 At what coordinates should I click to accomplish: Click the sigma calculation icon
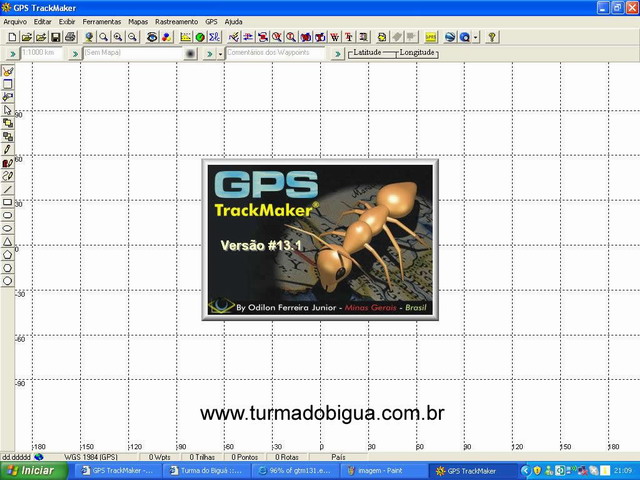[x=214, y=37]
